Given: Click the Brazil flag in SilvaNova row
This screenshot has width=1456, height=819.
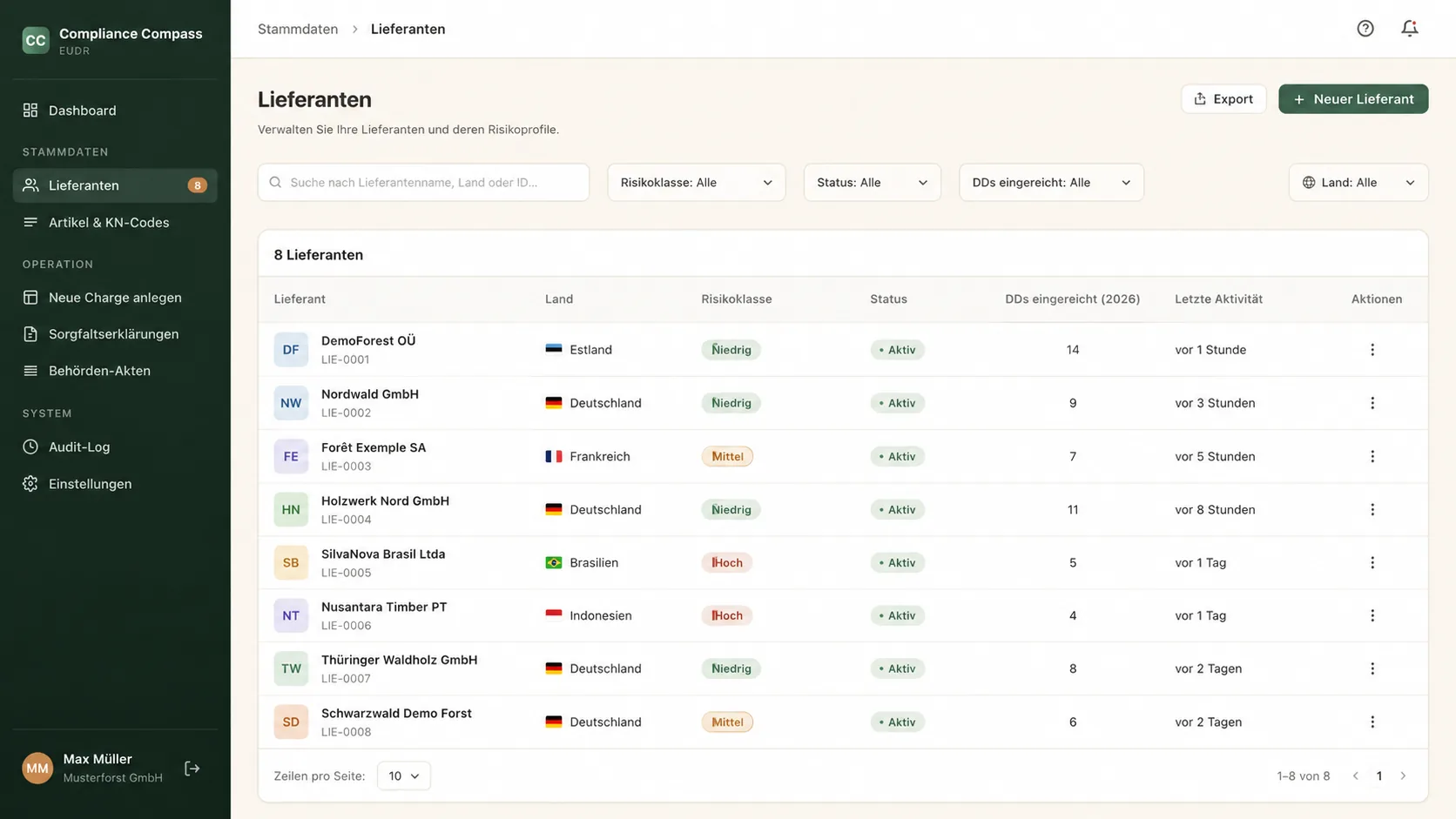Looking at the screenshot, I should pos(554,562).
